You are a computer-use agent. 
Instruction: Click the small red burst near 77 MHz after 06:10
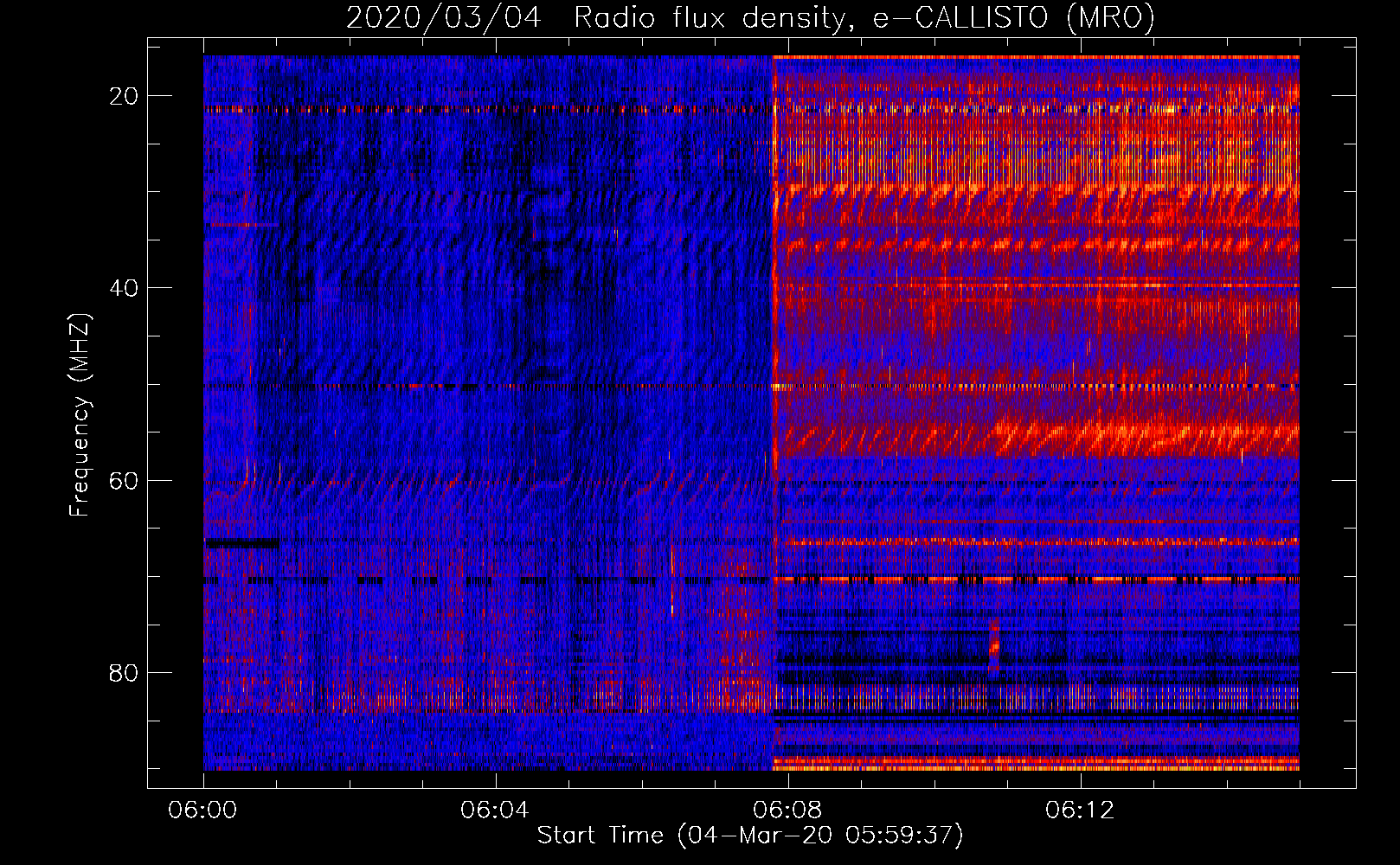tap(994, 645)
